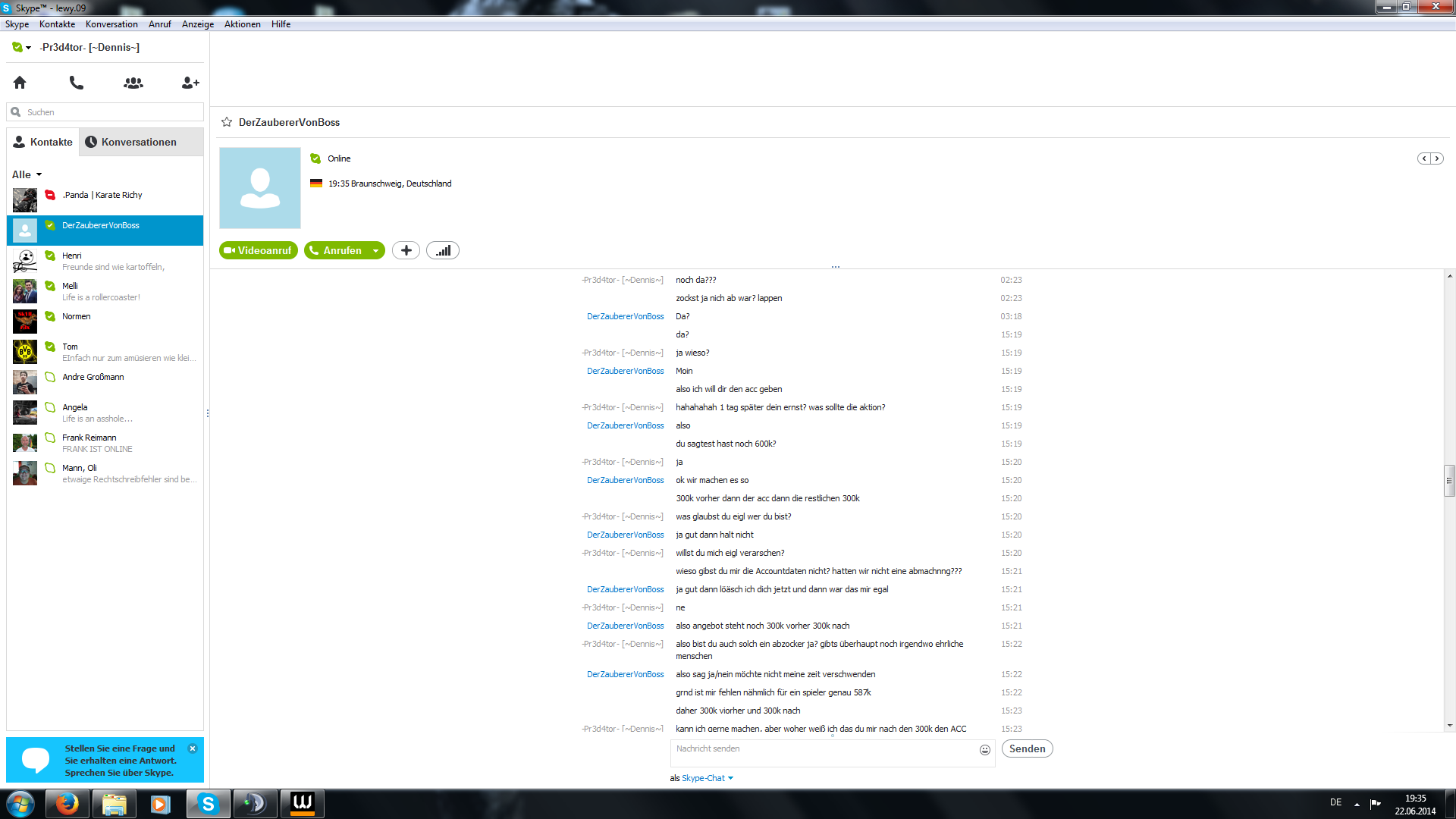Open the Anzeige menu
The image size is (1456, 819).
click(x=198, y=24)
